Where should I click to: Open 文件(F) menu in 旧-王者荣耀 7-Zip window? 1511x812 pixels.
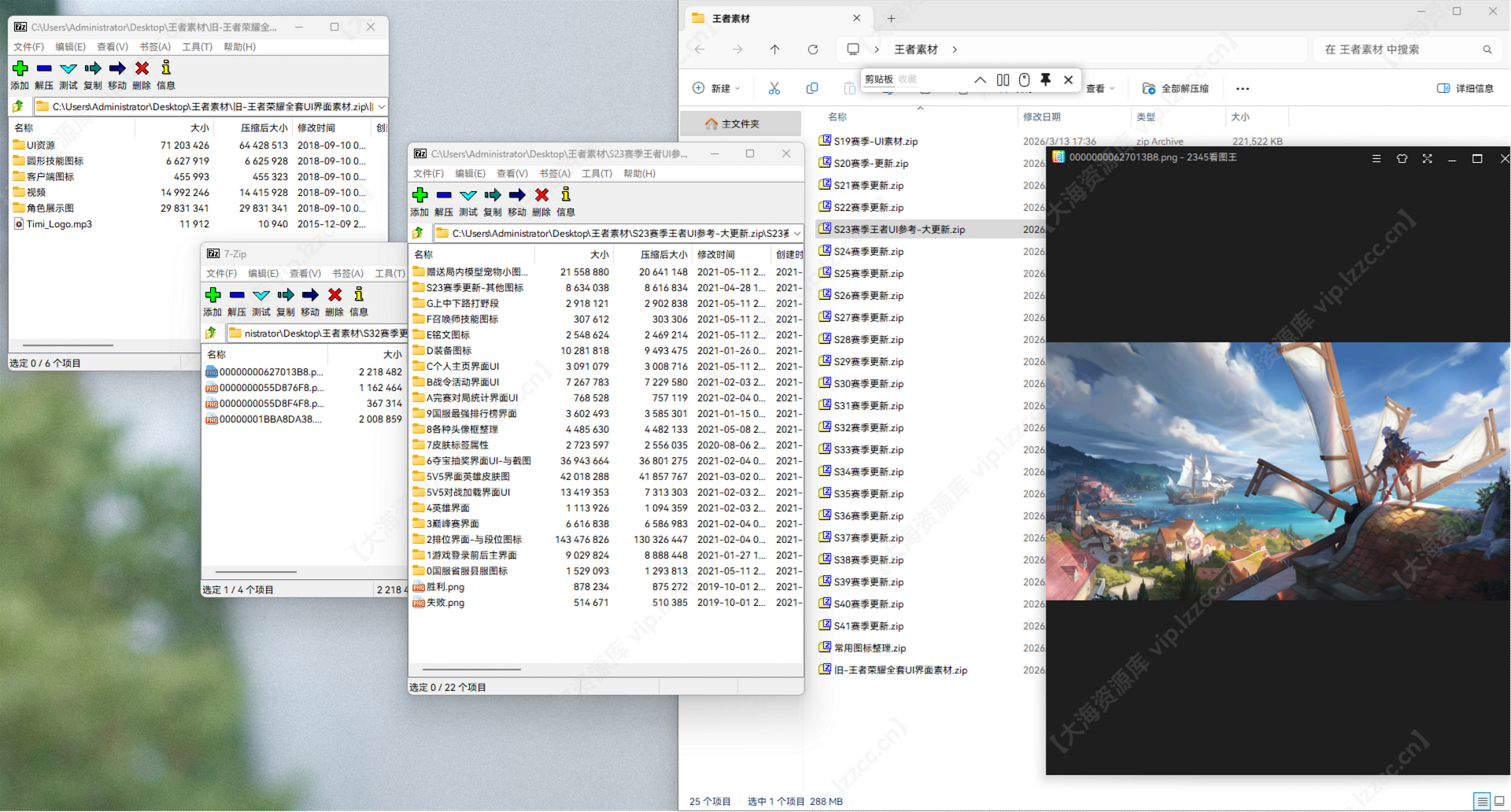tap(28, 46)
